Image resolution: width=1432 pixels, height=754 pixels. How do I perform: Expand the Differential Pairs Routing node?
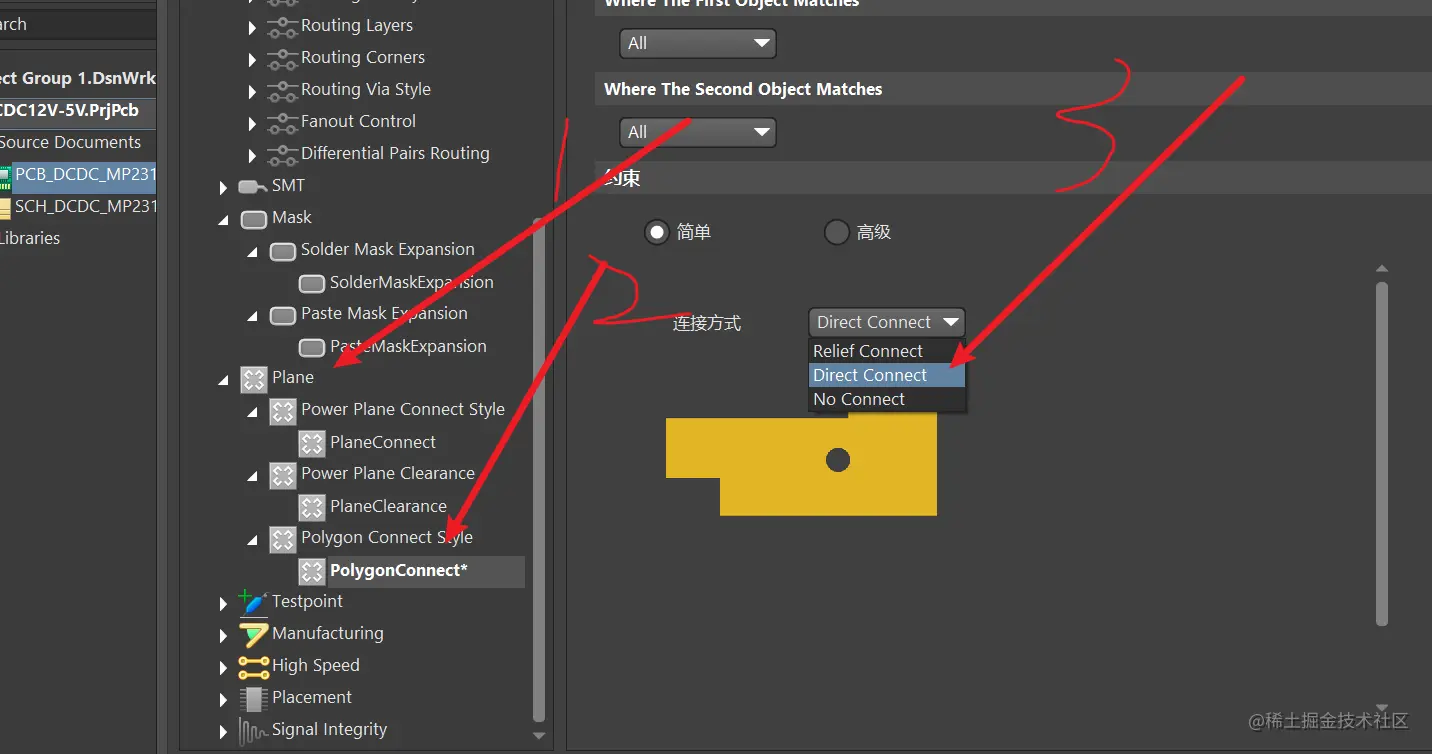(x=253, y=155)
